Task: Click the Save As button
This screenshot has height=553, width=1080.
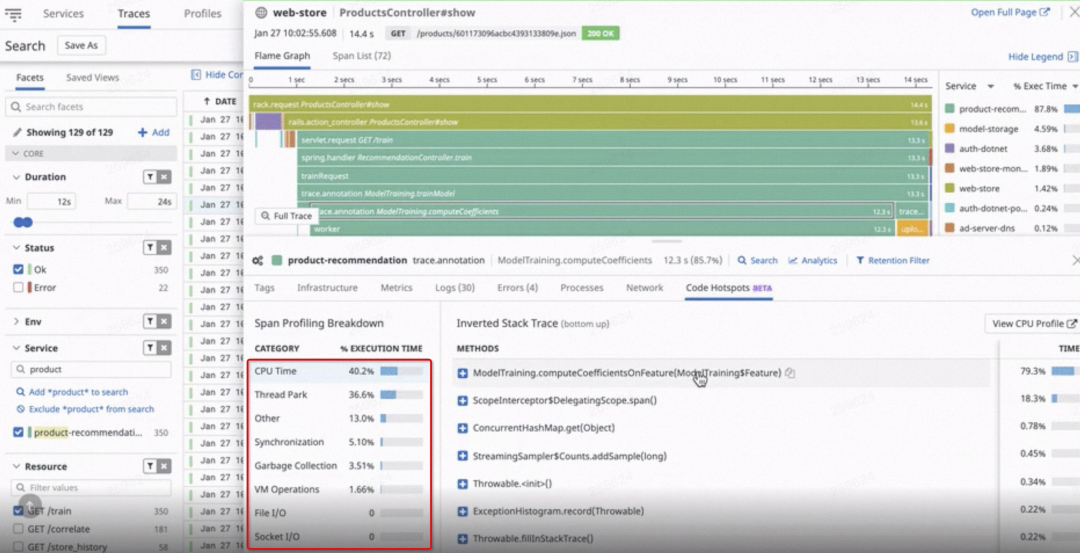Action: click(81, 45)
